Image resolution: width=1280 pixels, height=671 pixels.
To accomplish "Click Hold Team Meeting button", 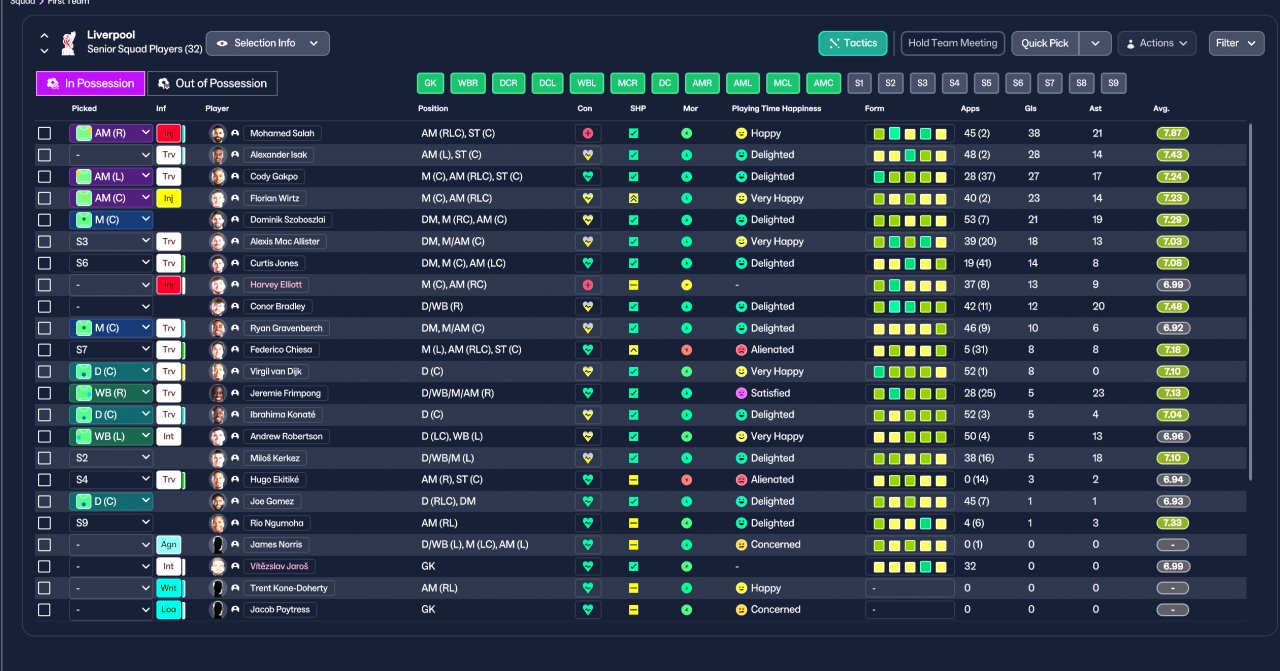I will pyautogui.click(x=952, y=43).
